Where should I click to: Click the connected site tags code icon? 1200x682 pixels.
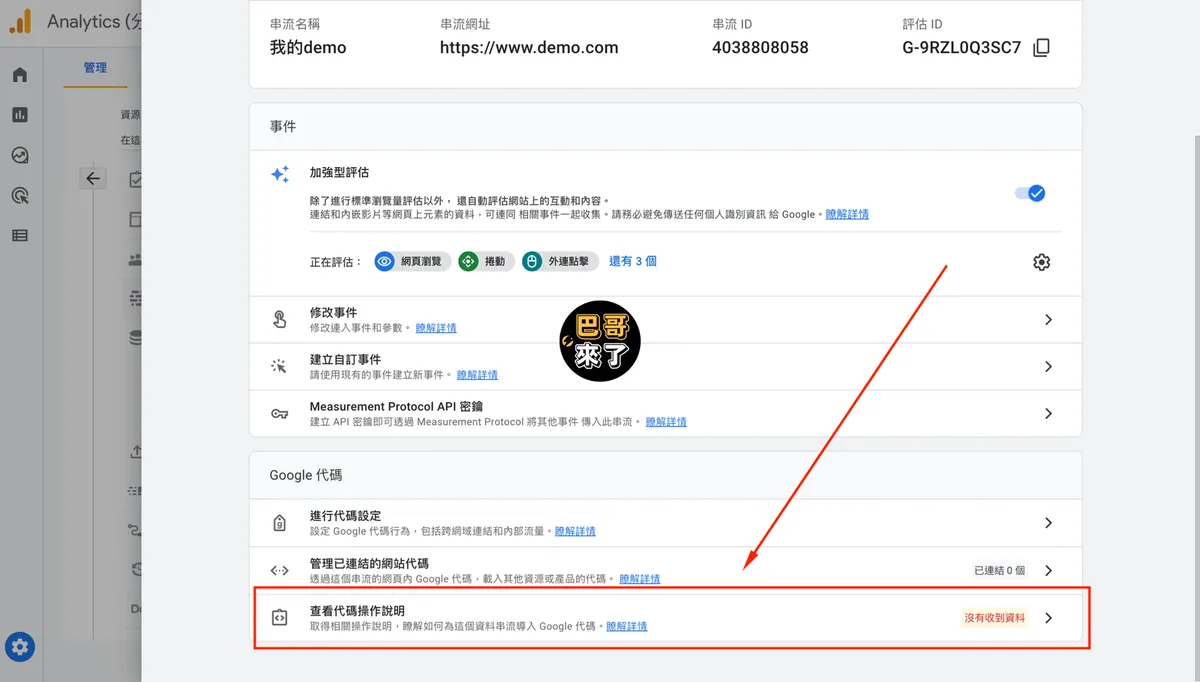pyautogui.click(x=279, y=570)
